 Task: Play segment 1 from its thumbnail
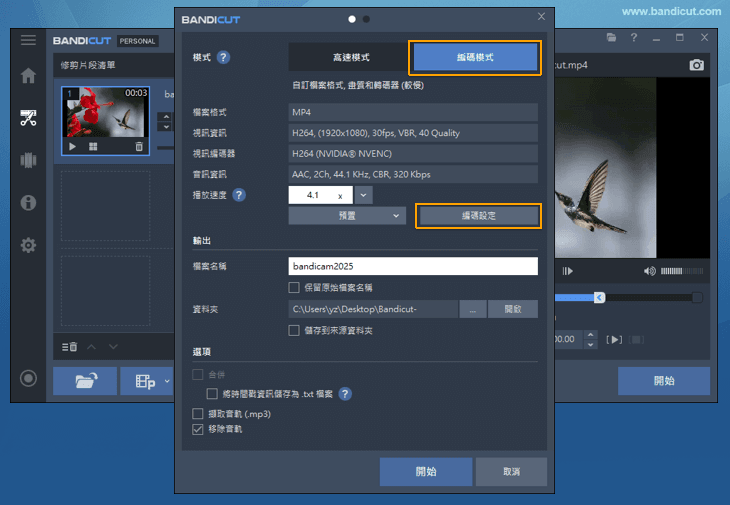click(73, 147)
